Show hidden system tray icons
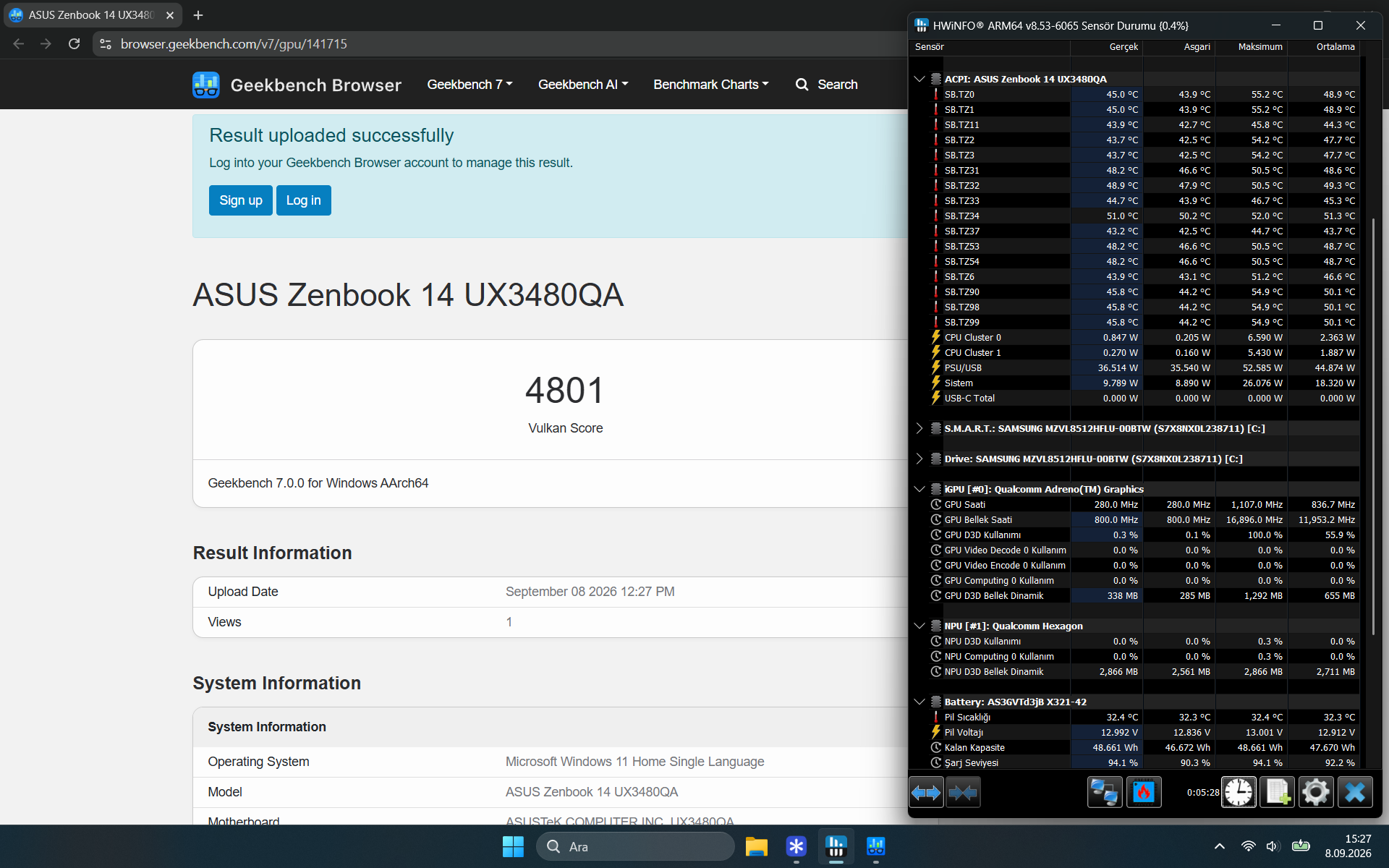Image resolution: width=1389 pixels, height=868 pixels. pyautogui.click(x=1220, y=846)
